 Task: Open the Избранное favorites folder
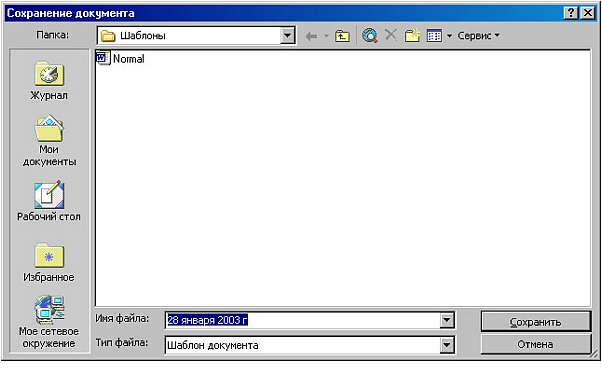coord(49,262)
